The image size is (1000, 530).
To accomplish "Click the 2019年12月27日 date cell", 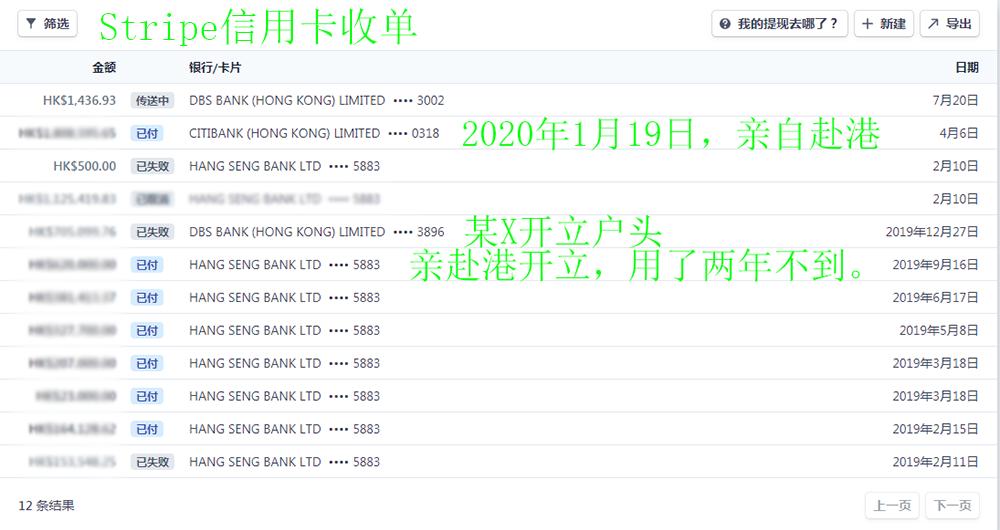I will (x=932, y=232).
